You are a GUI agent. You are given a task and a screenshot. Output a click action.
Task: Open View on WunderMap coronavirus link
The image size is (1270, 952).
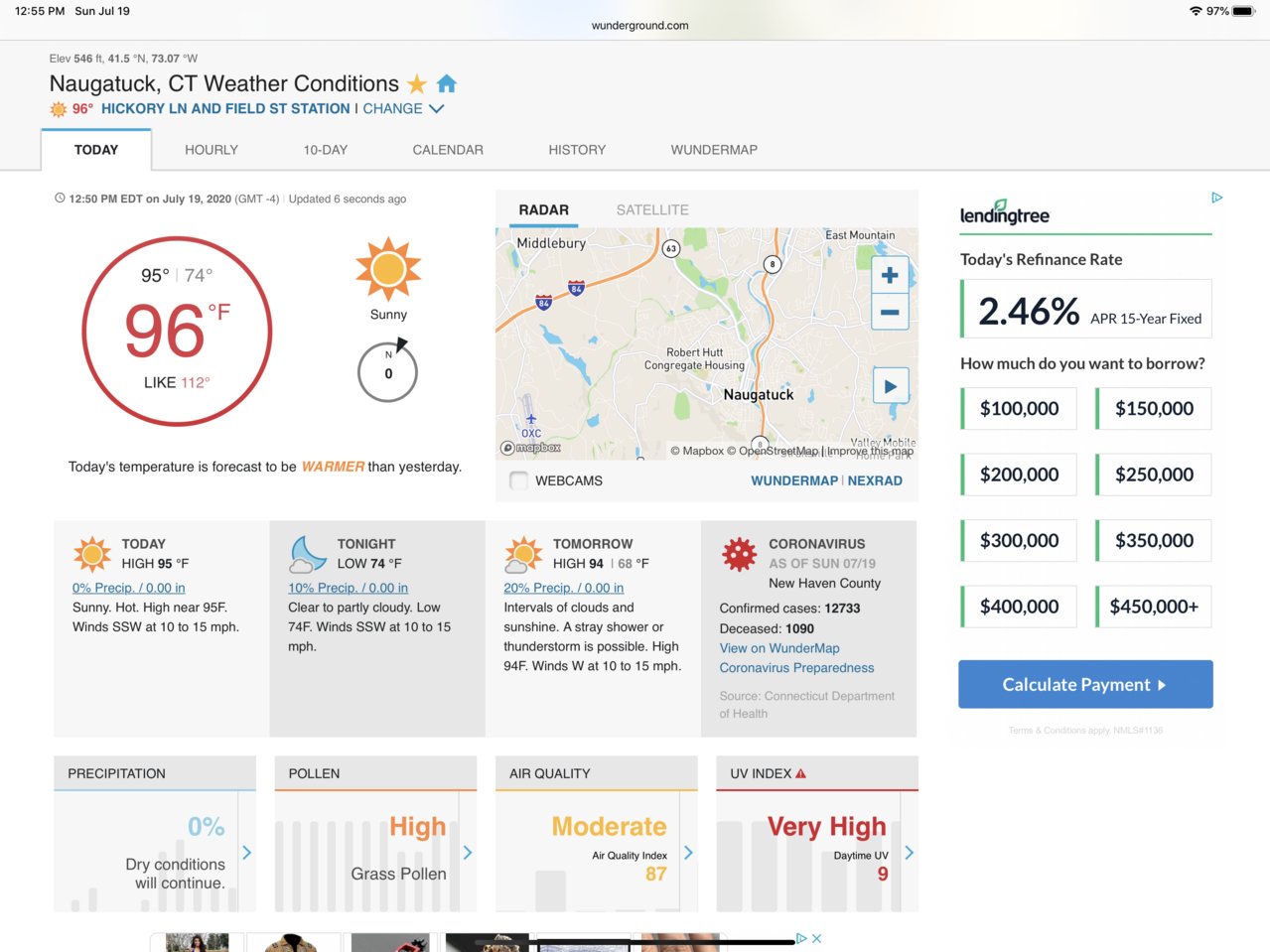[779, 648]
